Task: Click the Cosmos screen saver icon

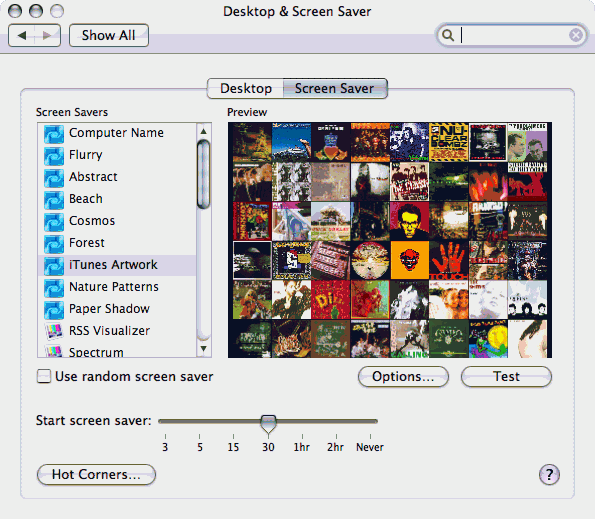Action: click(54, 222)
